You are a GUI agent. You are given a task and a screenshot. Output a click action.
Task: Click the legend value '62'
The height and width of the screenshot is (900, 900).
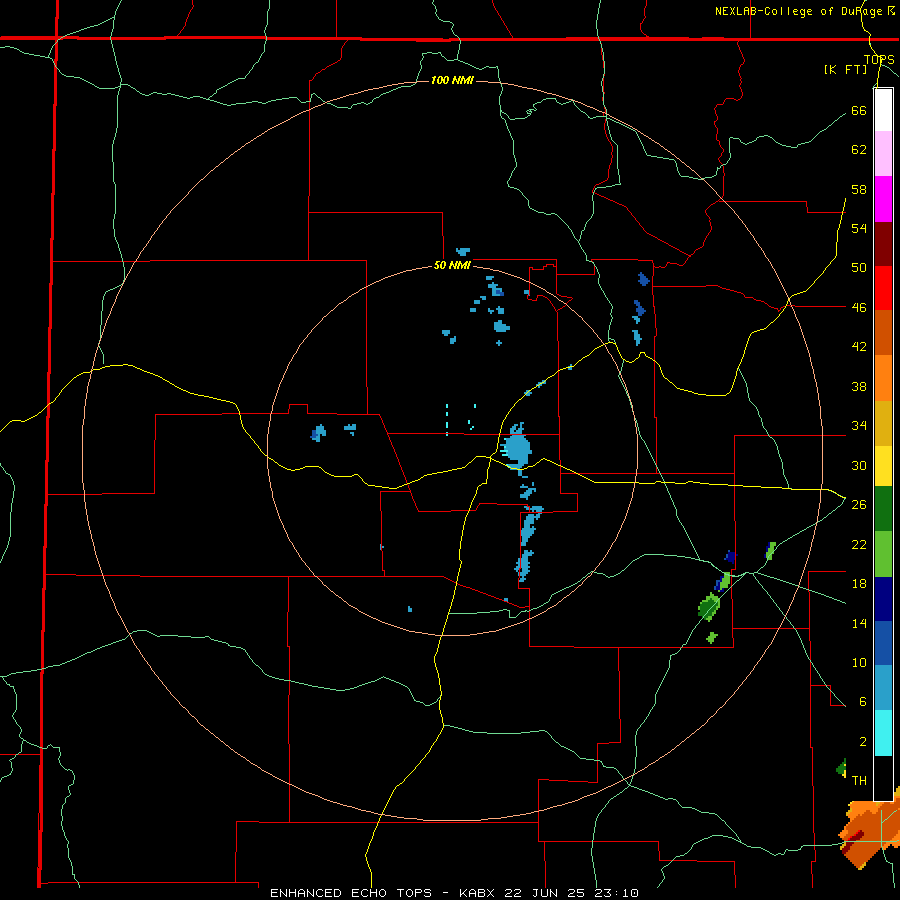(859, 150)
